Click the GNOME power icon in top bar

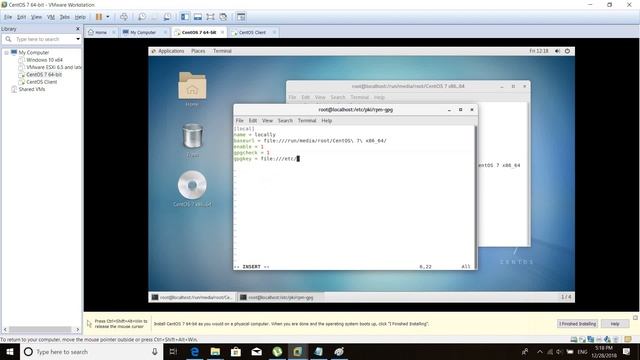click(x=567, y=51)
